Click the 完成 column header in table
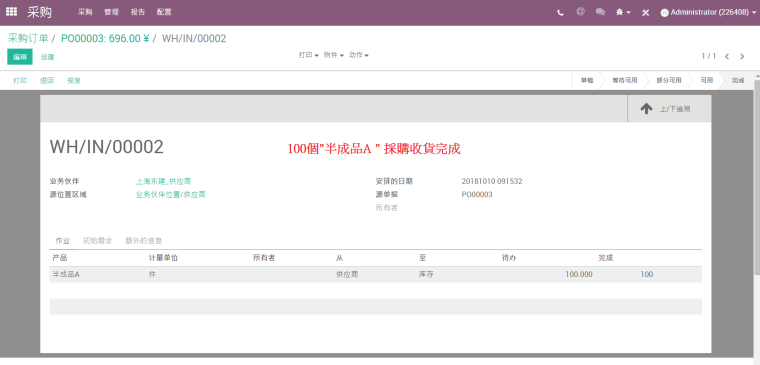 click(606, 258)
